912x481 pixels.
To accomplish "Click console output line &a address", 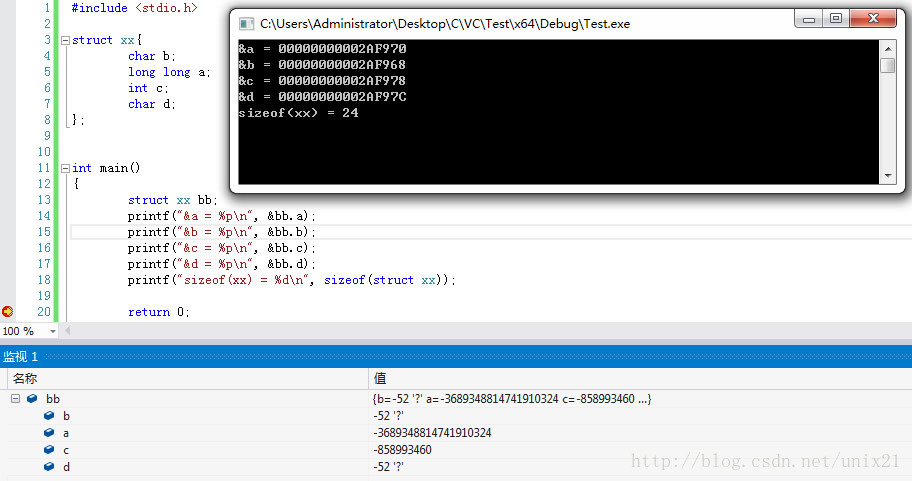I will pyautogui.click(x=322, y=49).
